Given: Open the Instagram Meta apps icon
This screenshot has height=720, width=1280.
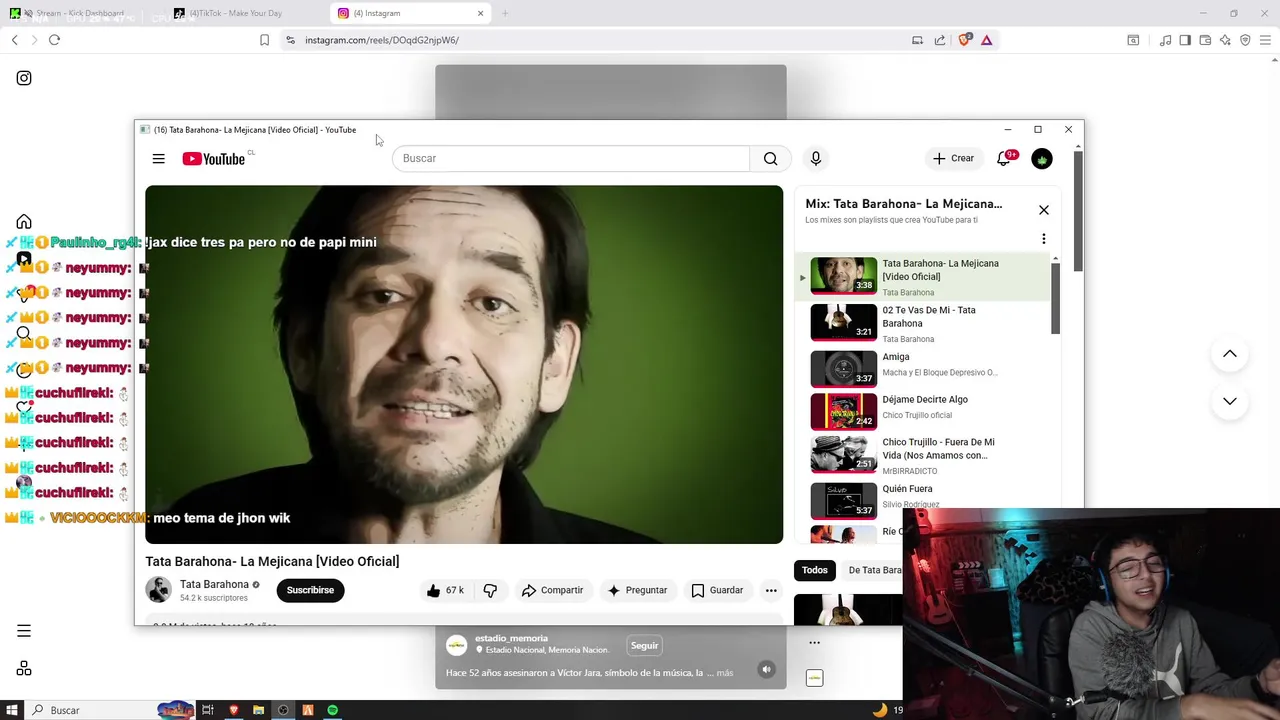Looking at the screenshot, I should pos(24,669).
